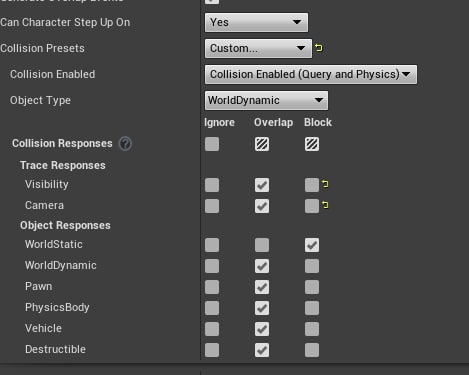The width and height of the screenshot is (469, 375).
Task: Enable Block for Pawn object response
Action: point(312,287)
